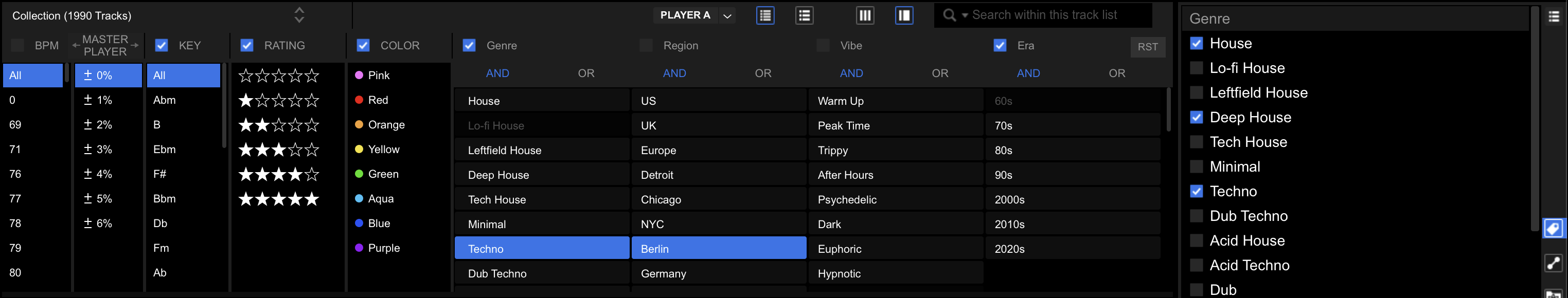Click the magnifier search icon

(949, 15)
